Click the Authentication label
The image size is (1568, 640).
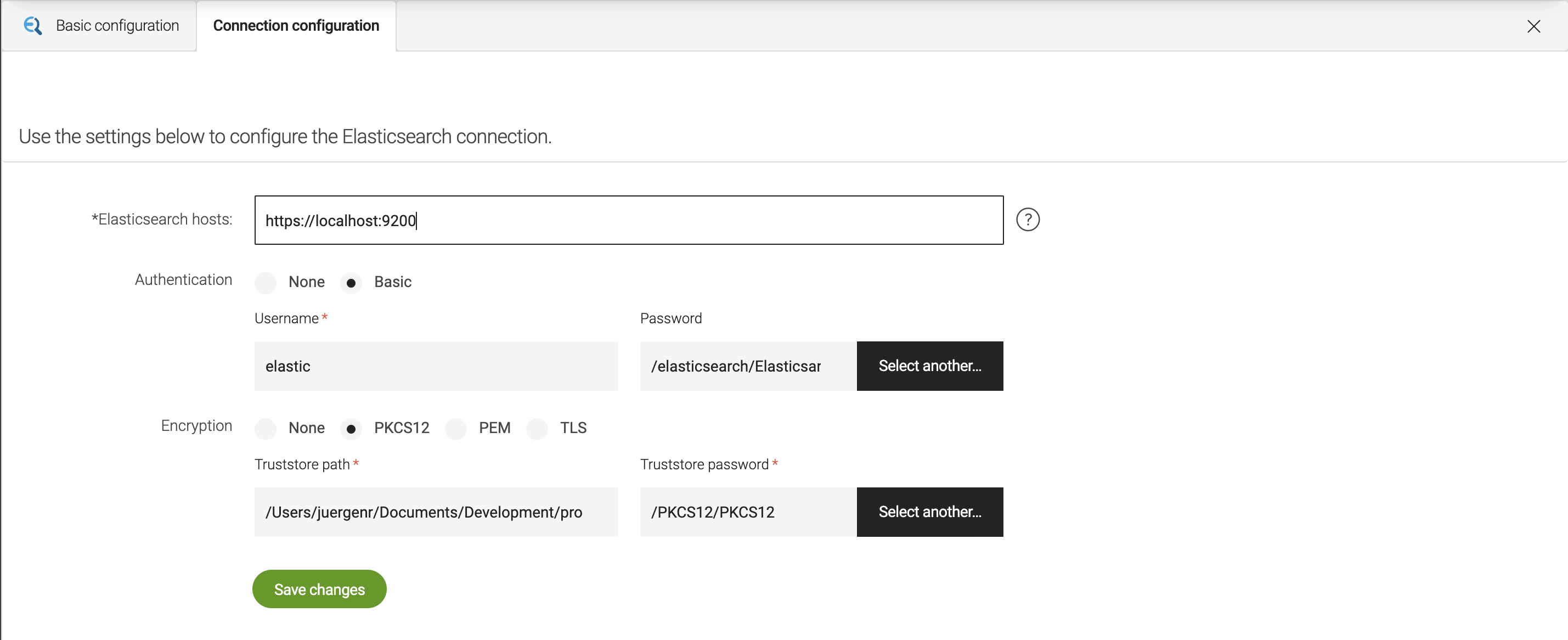point(183,279)
